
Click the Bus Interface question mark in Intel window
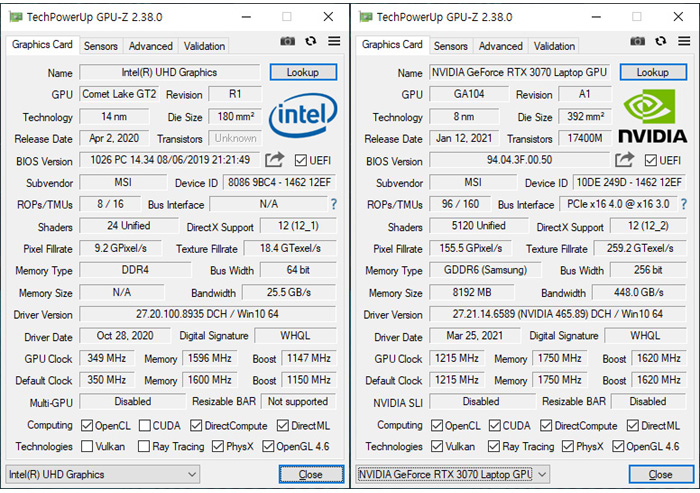tap(333, 204)
